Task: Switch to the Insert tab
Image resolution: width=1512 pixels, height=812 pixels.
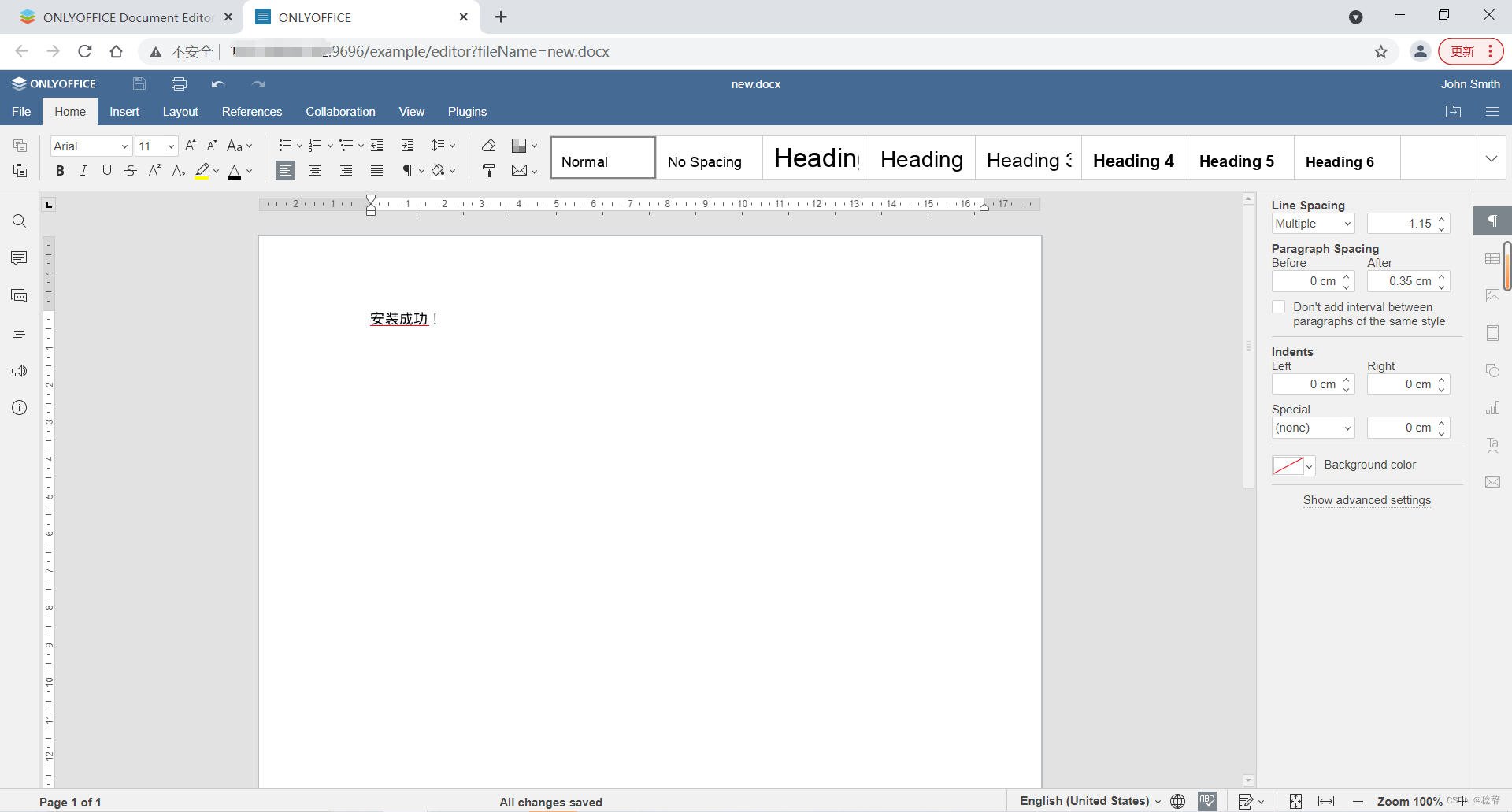Action: coord(124,111)
